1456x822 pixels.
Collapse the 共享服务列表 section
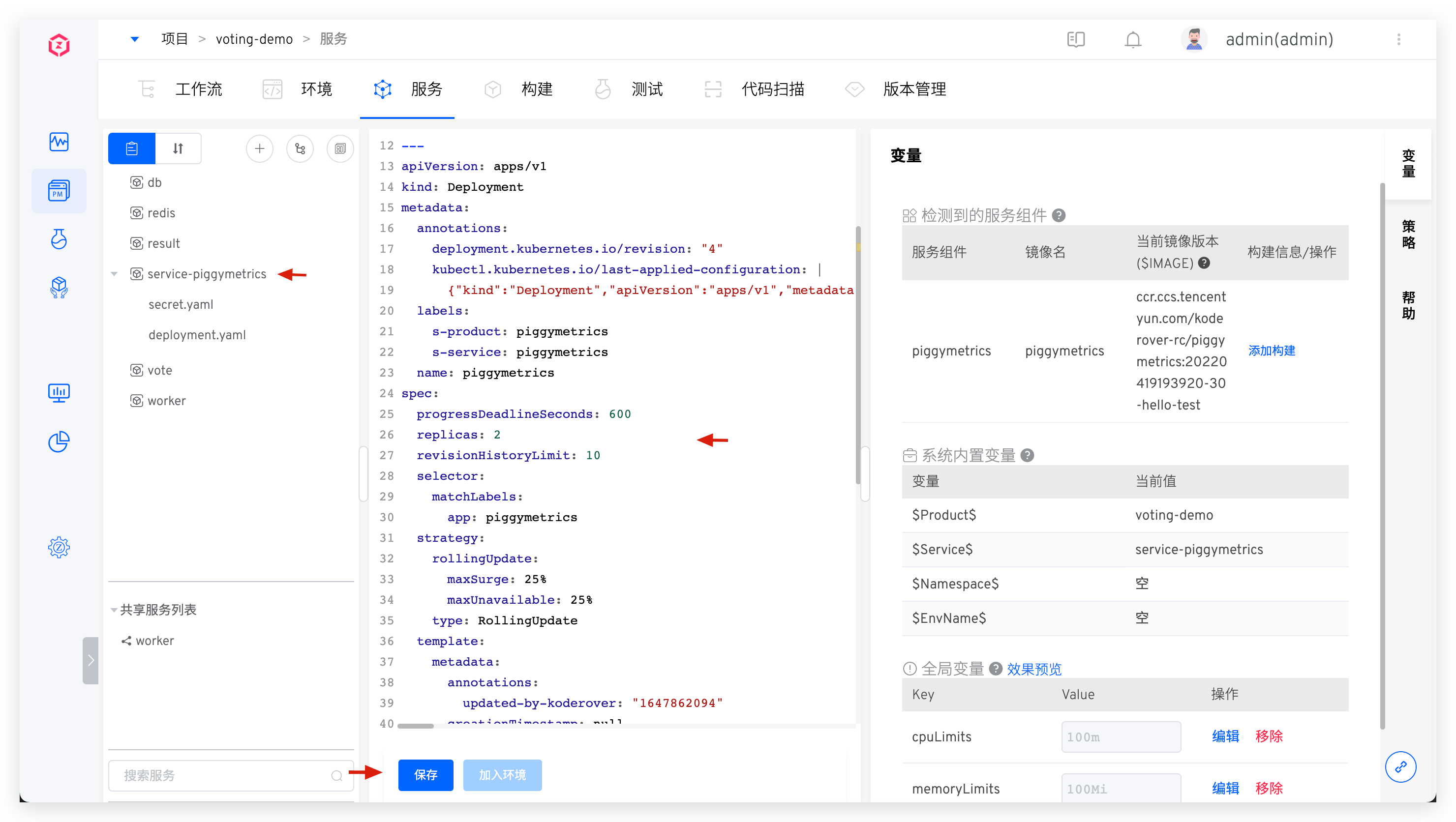tap(114, 610)
